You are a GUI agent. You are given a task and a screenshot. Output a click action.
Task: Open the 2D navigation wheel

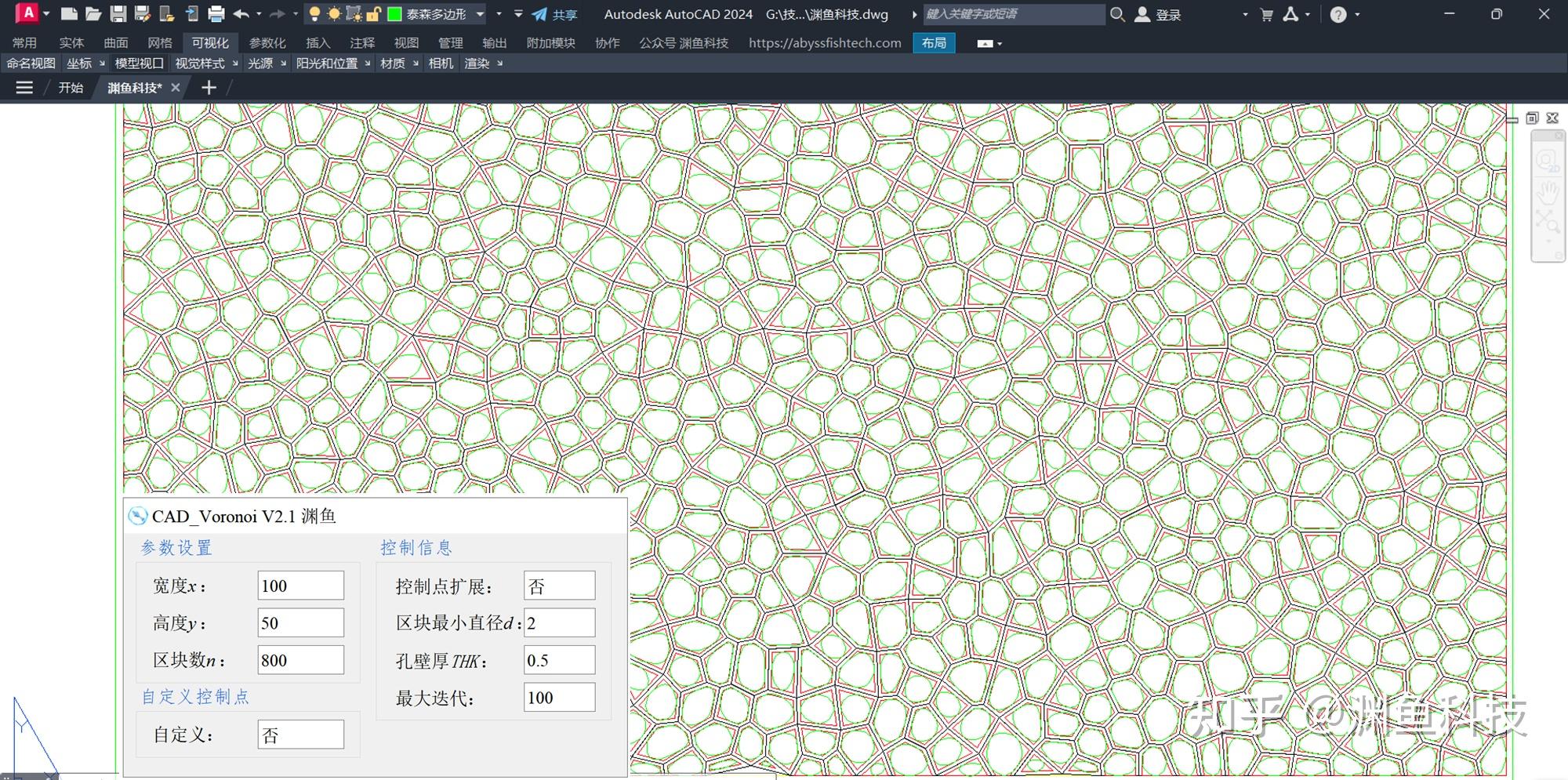tap(1545, 159)
